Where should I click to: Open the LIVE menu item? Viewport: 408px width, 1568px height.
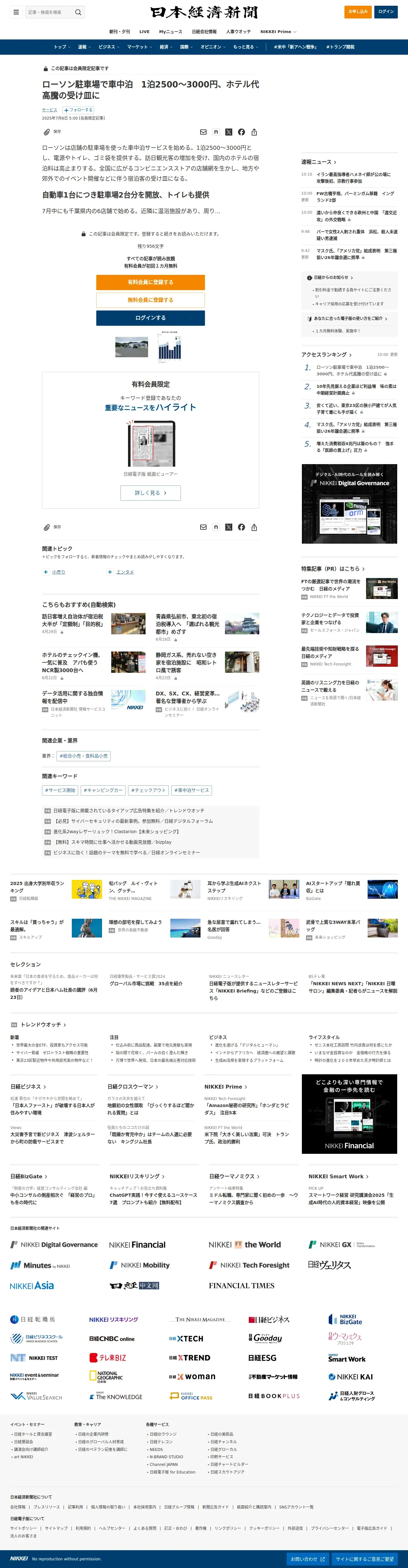[x=144, y=31]
